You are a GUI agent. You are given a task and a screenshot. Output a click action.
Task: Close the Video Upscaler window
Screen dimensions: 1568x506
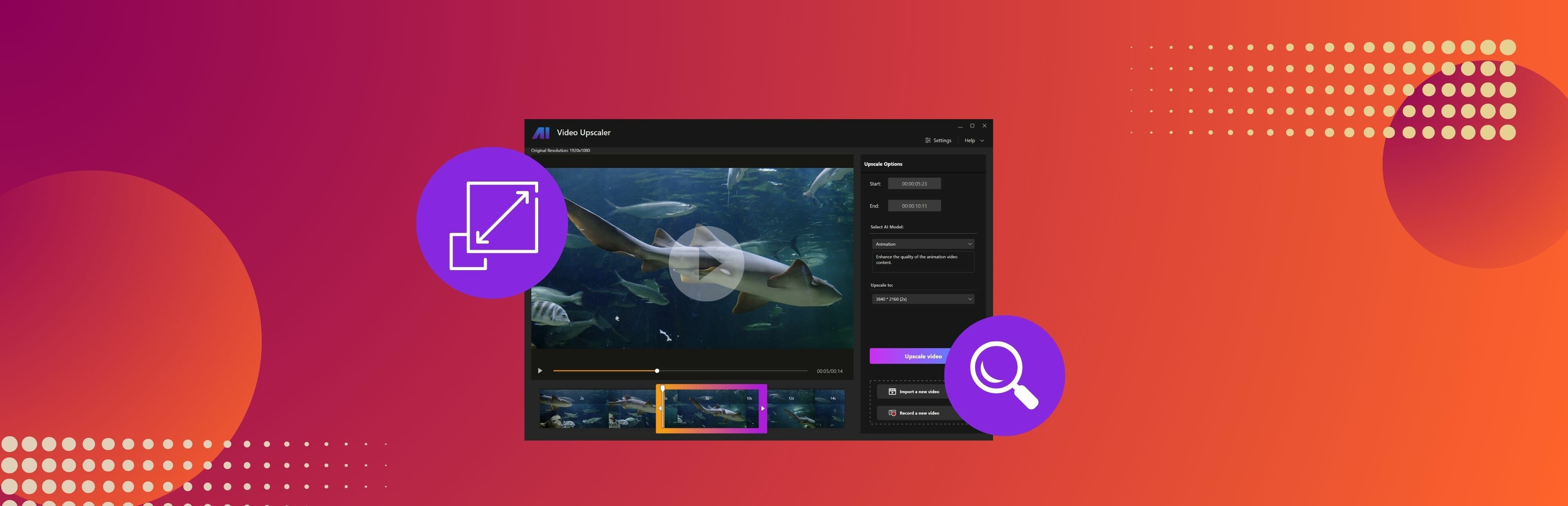[984, 126]
